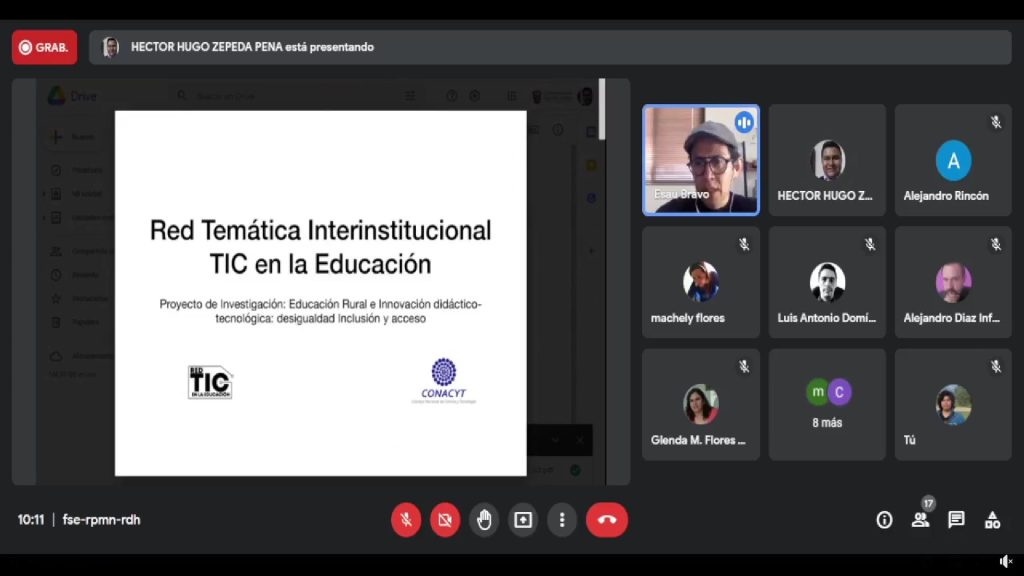The image size is (1024, 576).
Task: Show the participants list icon
Action: 920,520
